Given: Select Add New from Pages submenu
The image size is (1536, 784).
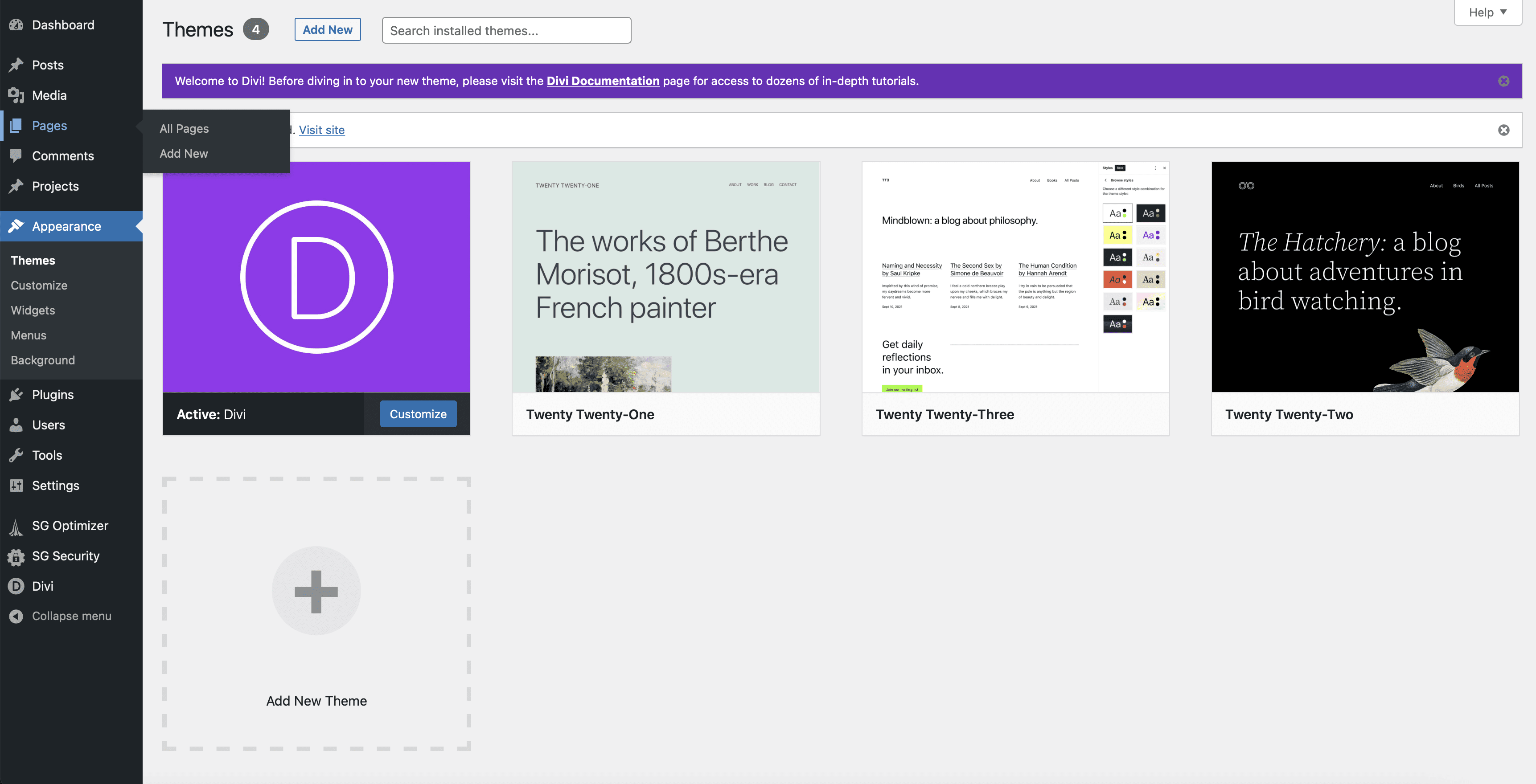Looking at the screenshot, I should point(183,152).
